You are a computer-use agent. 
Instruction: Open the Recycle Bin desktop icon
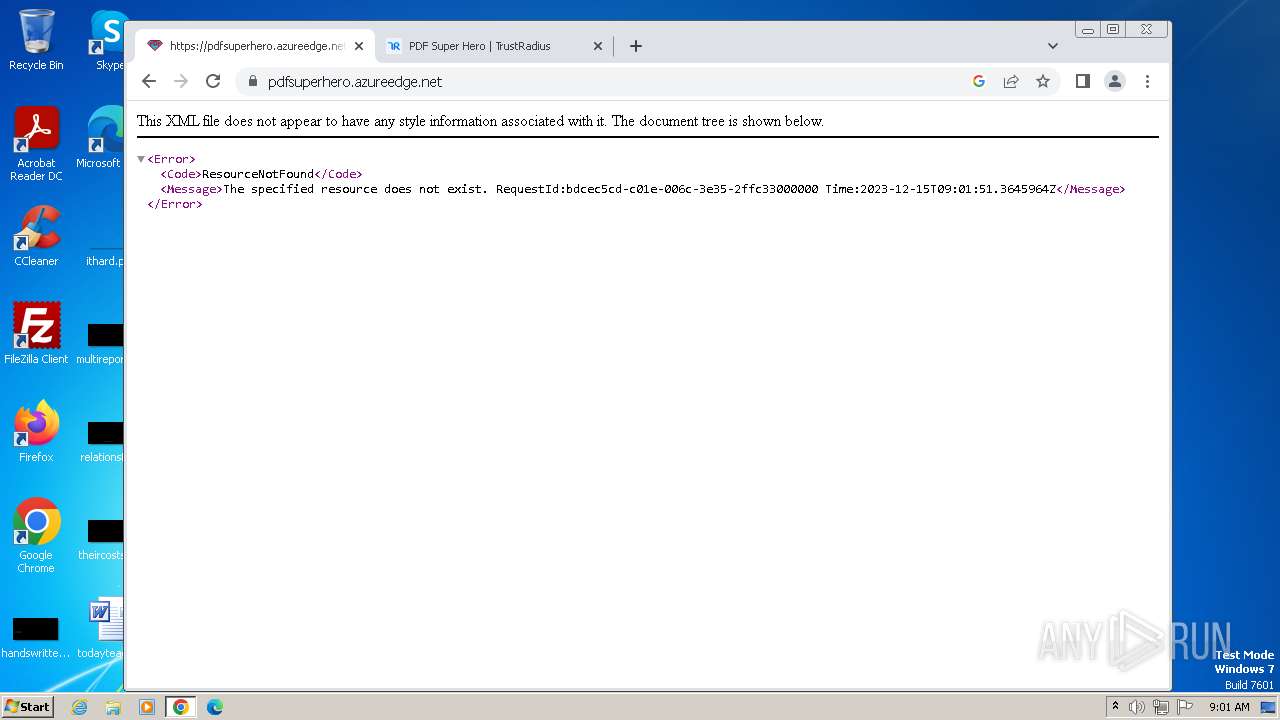36,40
